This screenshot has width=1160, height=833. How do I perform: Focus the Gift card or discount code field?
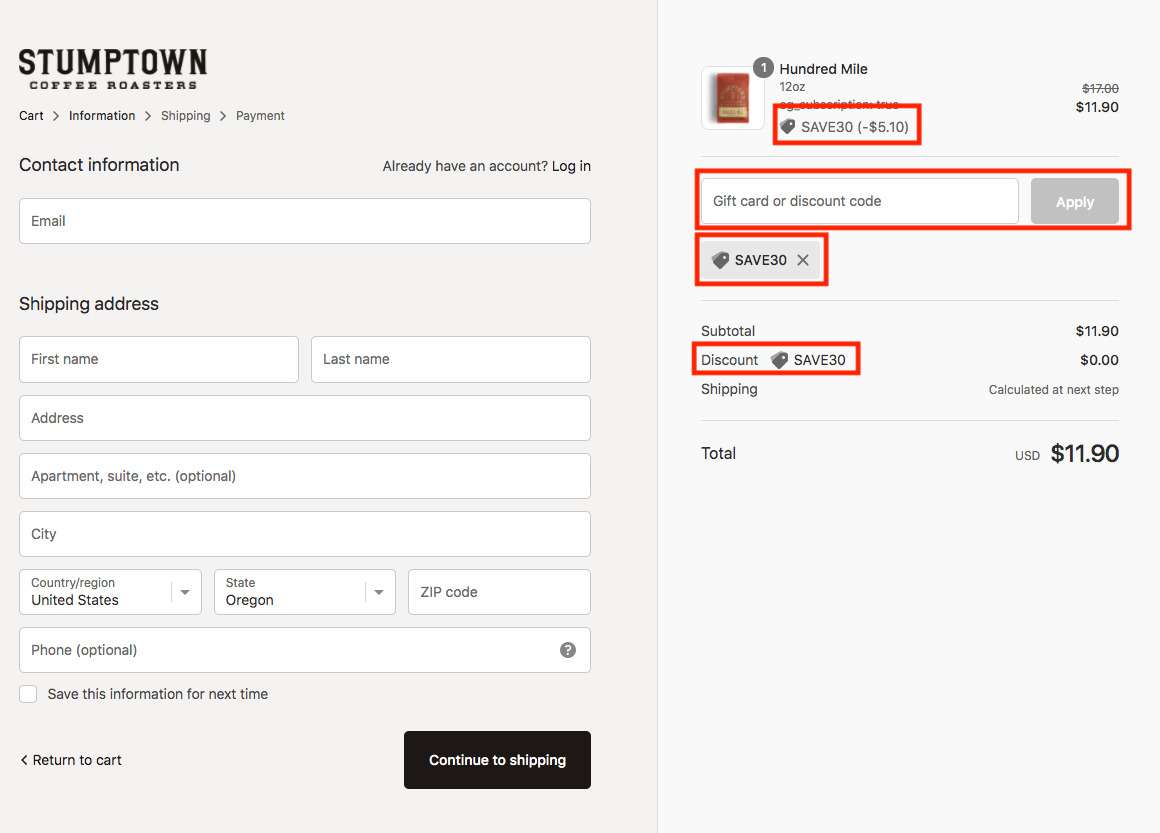pos(860,201)
